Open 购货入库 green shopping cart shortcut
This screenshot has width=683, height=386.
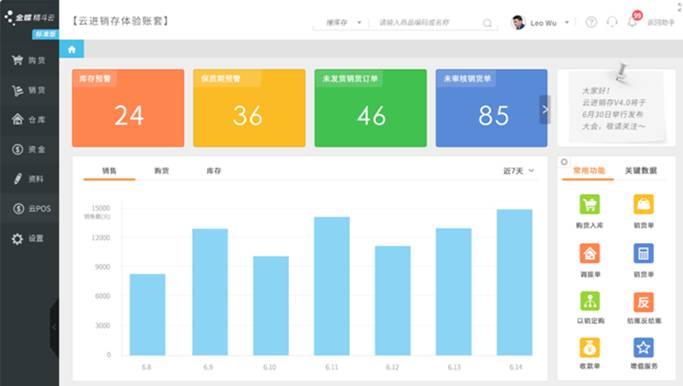click(x=590, y=204)
